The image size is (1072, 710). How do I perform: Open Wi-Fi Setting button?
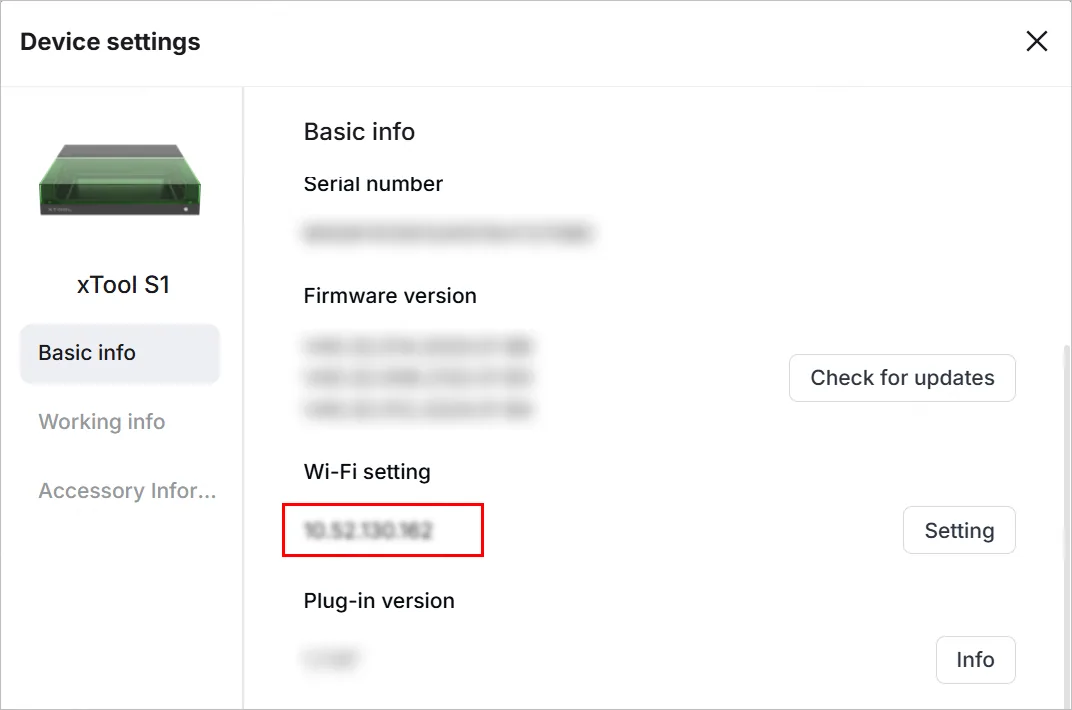click(959, 530)
